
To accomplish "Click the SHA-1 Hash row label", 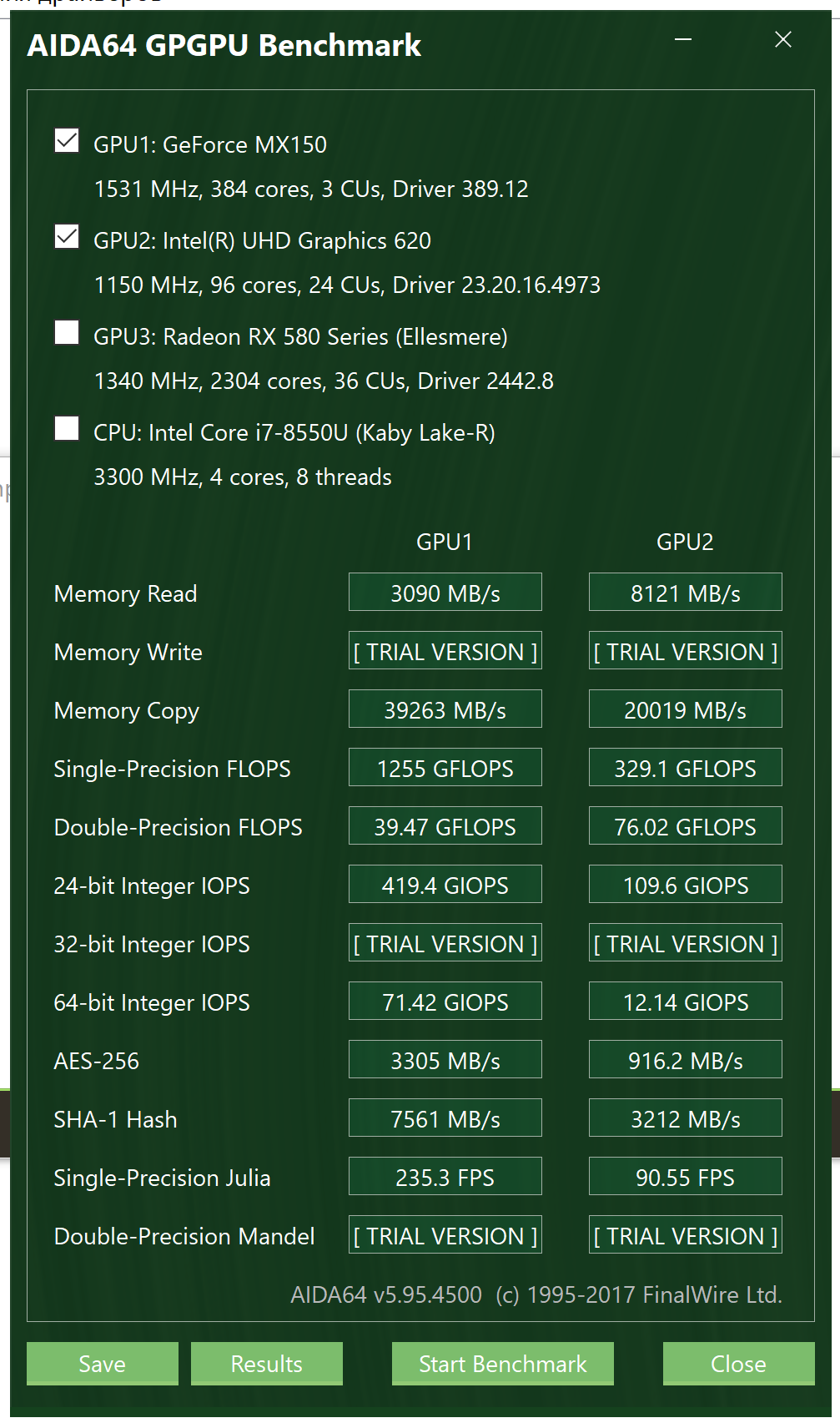I will 115,1119.
